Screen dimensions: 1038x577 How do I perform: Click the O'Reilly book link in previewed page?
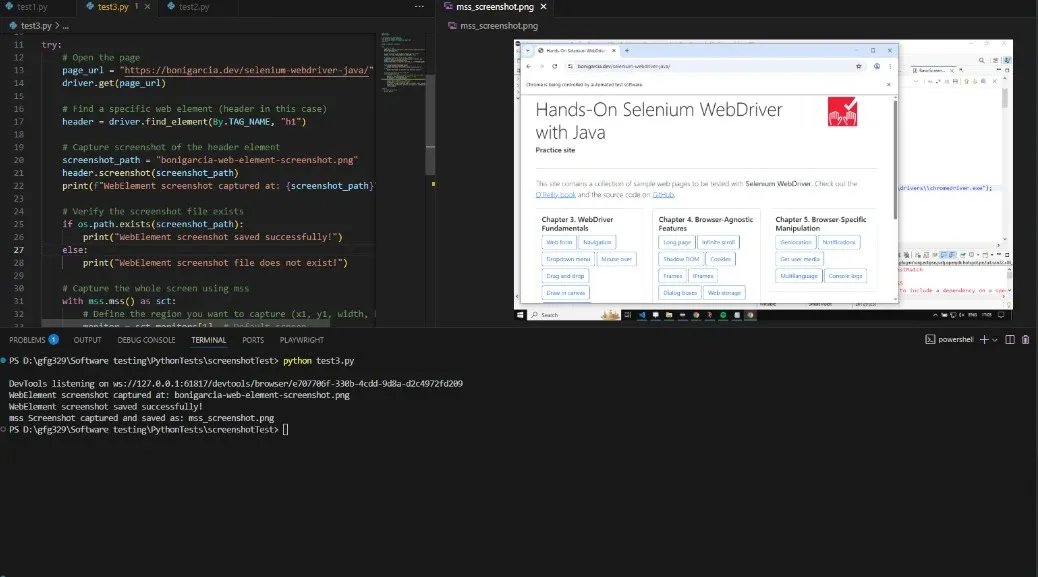555,195
